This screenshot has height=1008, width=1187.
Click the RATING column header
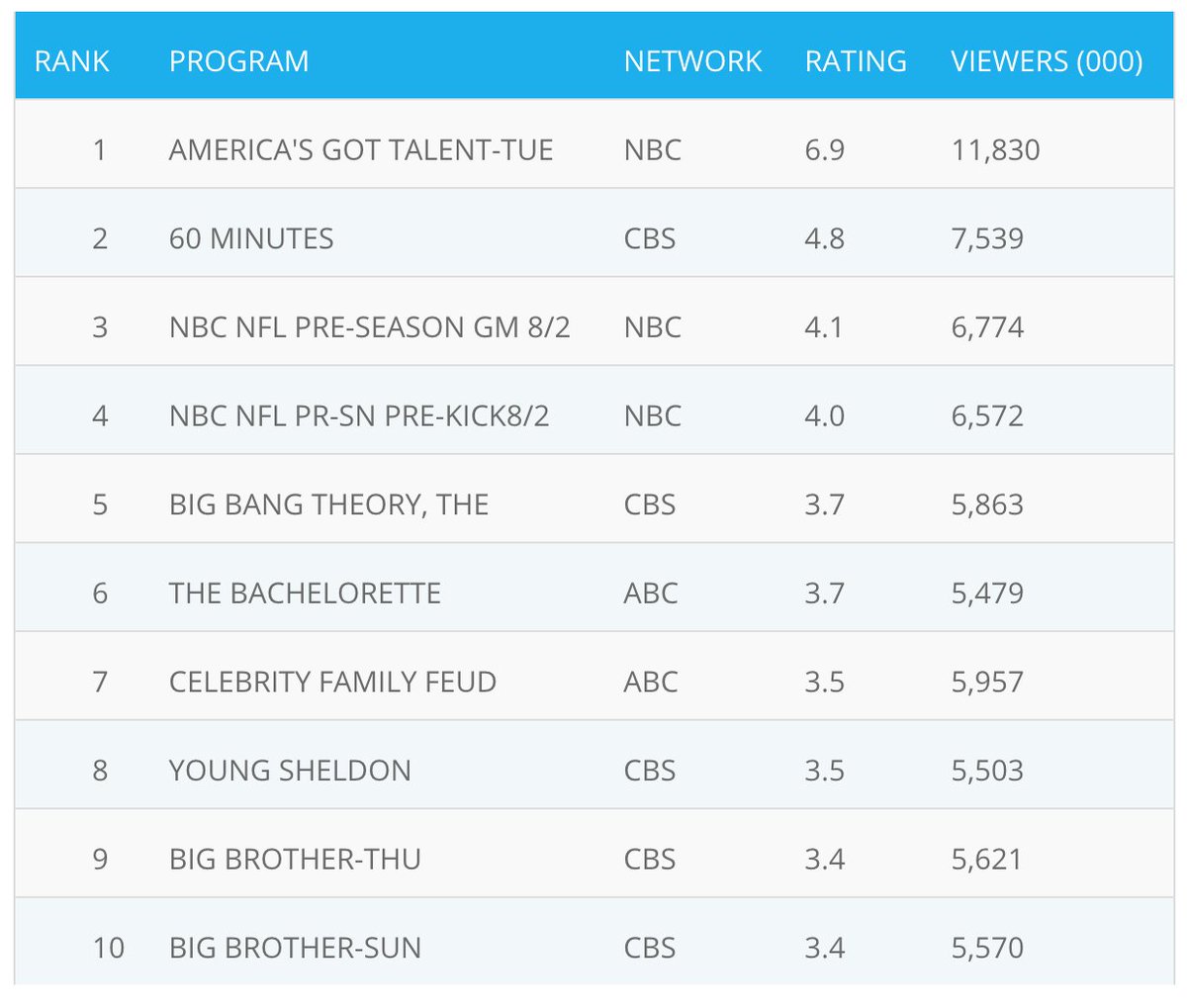(856, 61)
